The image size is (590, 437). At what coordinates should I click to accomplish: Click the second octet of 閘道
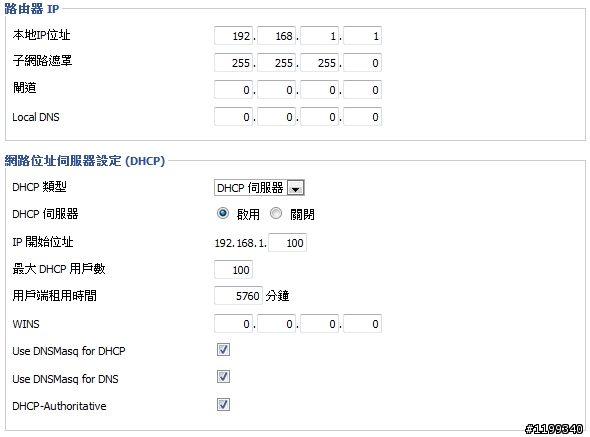[x=277, y=90]
